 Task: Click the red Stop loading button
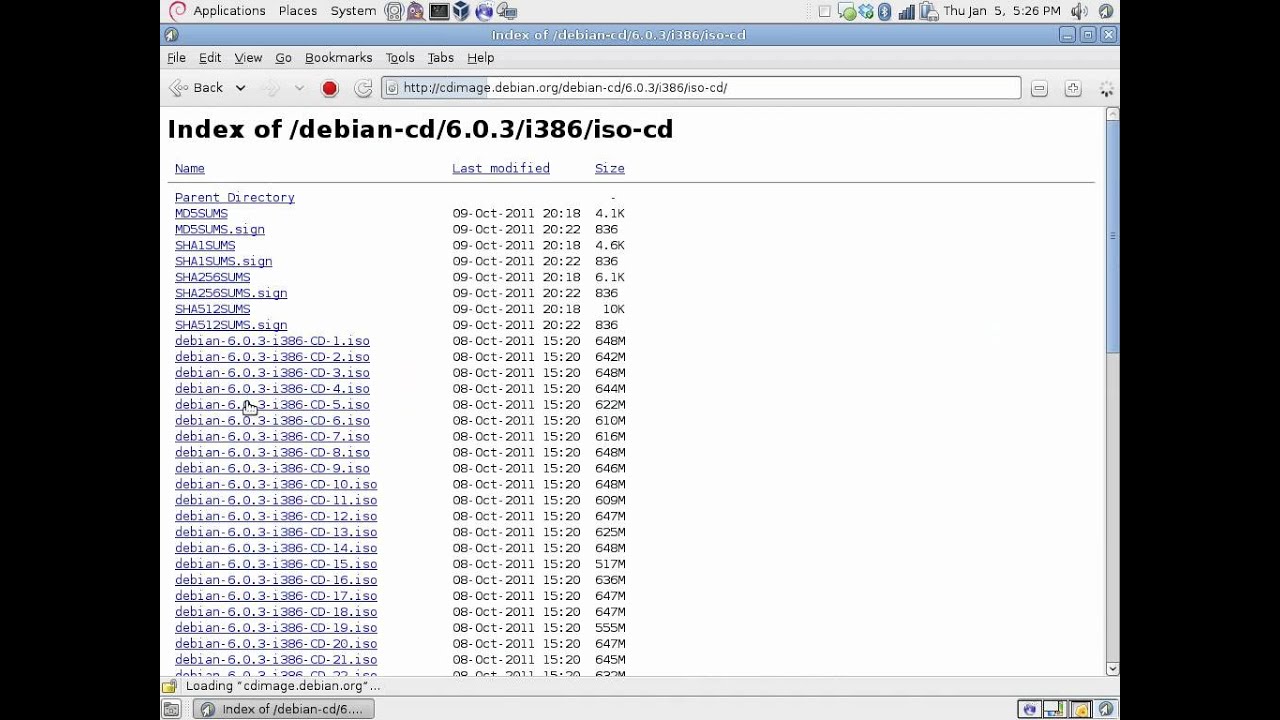[329, 88]
